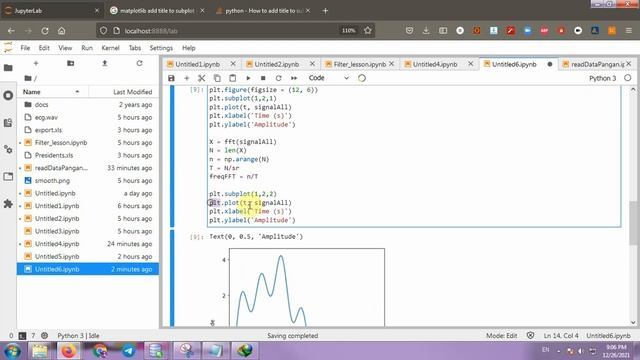Switch to python How to add title browser tab
The image size is (640, 360).
pyautogui.click(x=263, y=11)
